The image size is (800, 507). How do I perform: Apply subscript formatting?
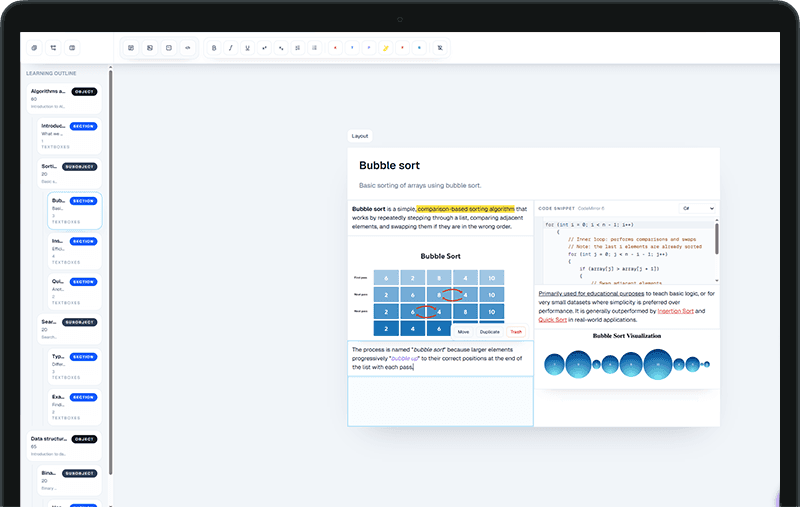(281, 48)
